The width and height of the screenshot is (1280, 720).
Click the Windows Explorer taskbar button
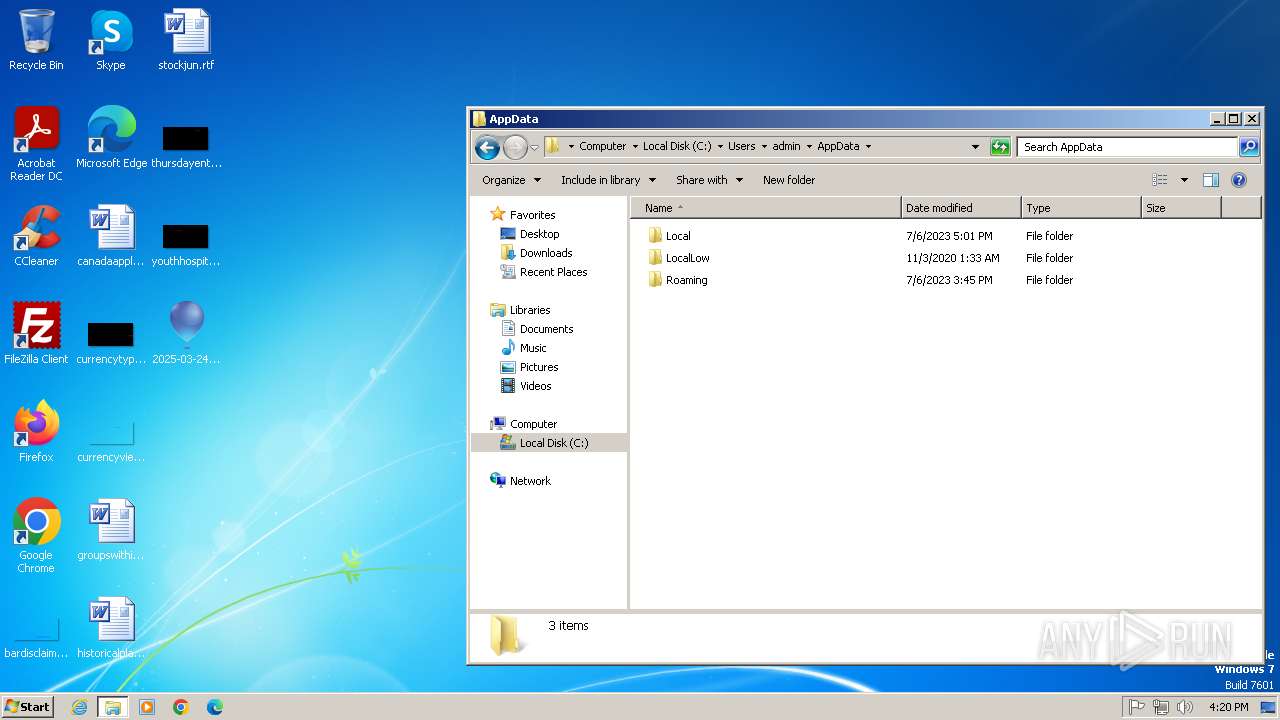click(113, 707)
